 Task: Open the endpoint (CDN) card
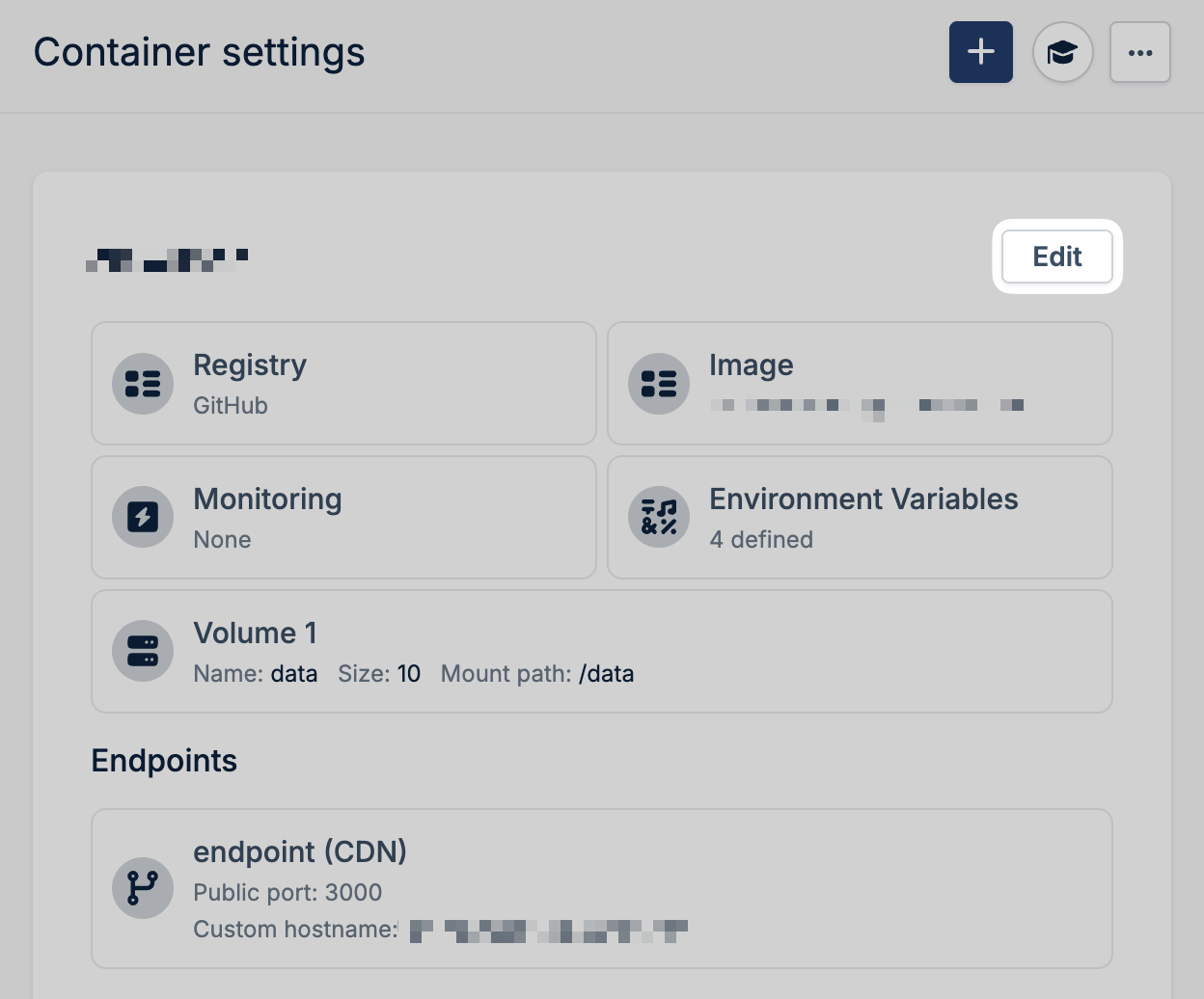click(602, 887)
